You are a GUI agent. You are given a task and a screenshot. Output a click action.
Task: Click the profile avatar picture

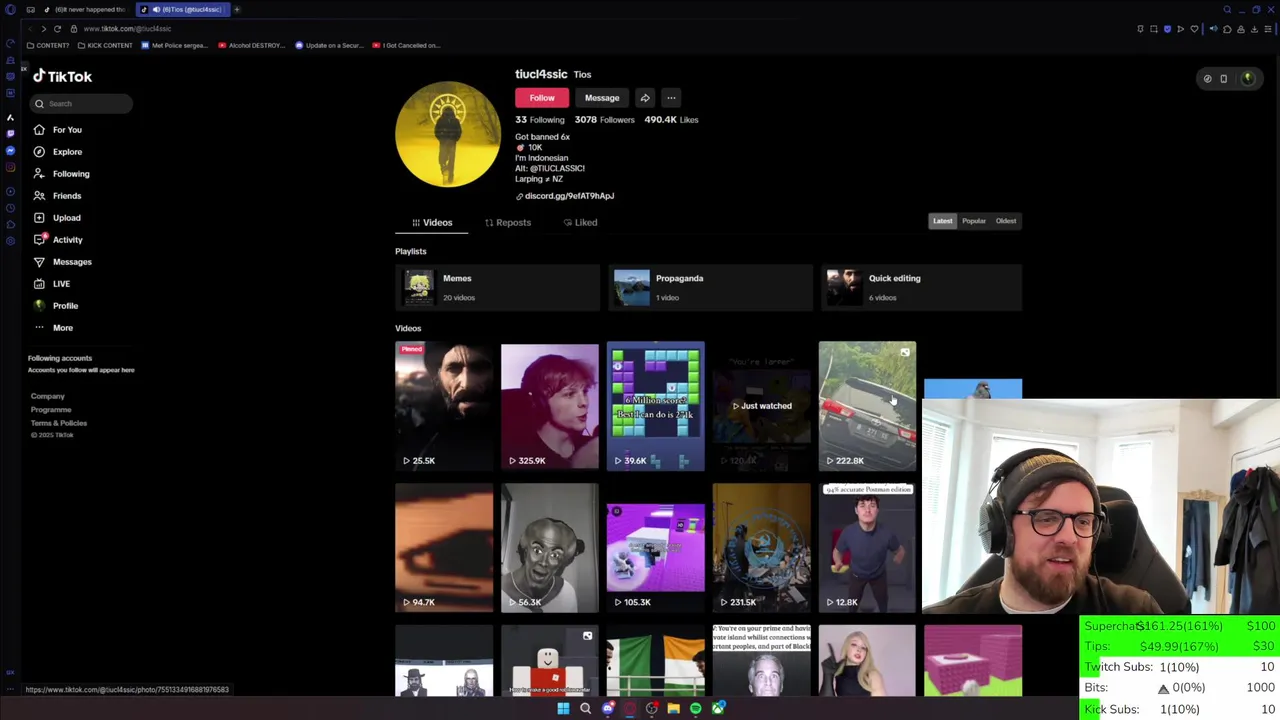448,134
